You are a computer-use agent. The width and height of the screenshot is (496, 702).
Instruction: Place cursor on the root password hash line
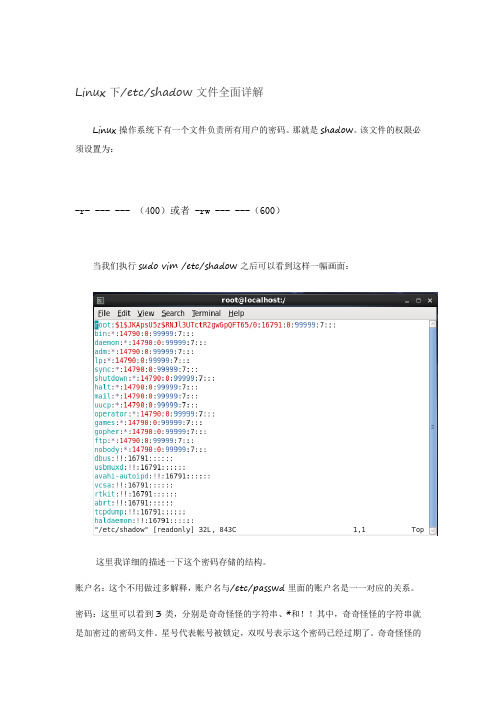pyautogui.click(x=215, y=325)
